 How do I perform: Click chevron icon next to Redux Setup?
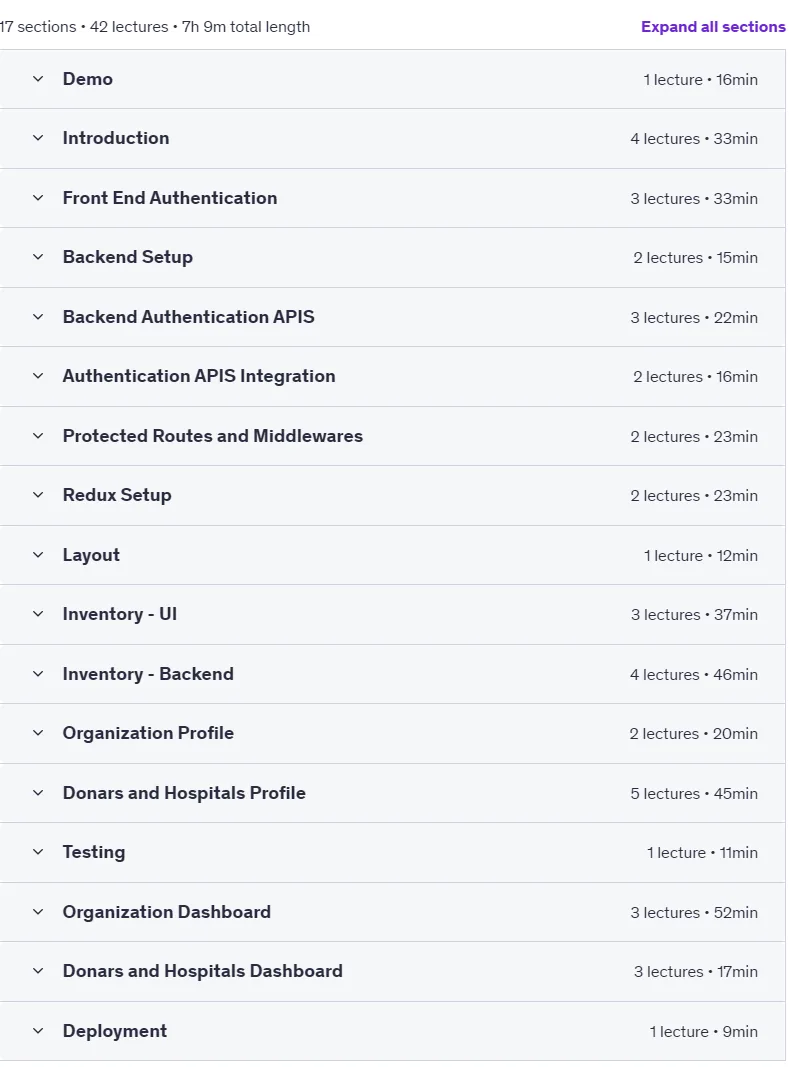coord(38,495)
